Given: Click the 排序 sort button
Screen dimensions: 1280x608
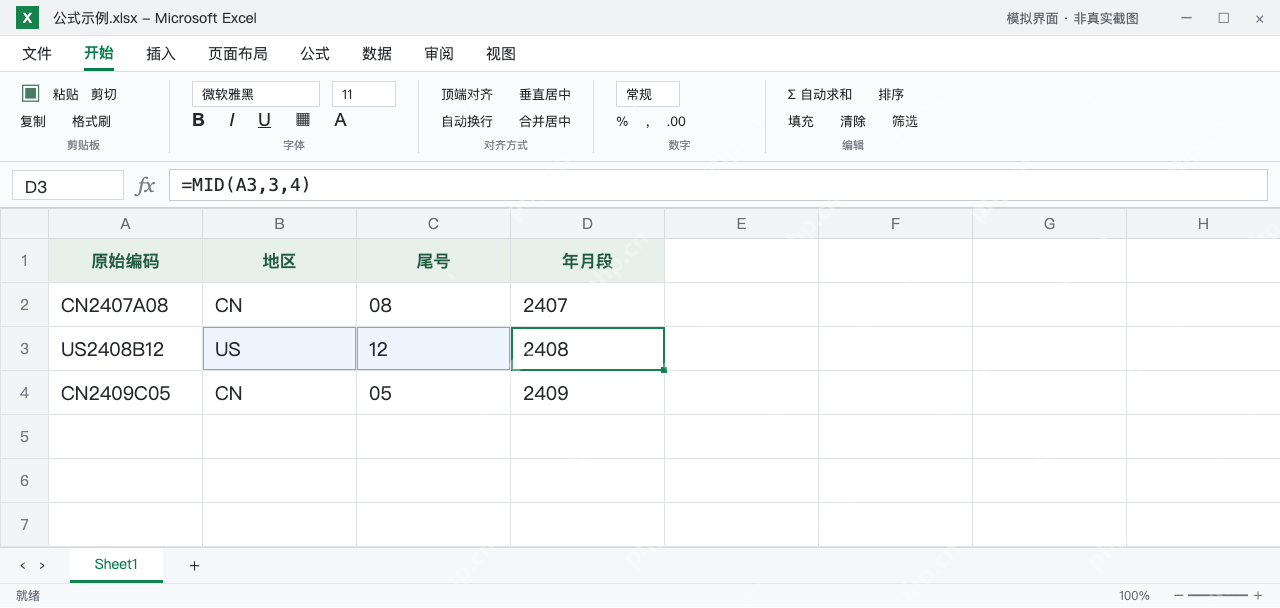Looking at the screenshot, I should pos(891,95).
